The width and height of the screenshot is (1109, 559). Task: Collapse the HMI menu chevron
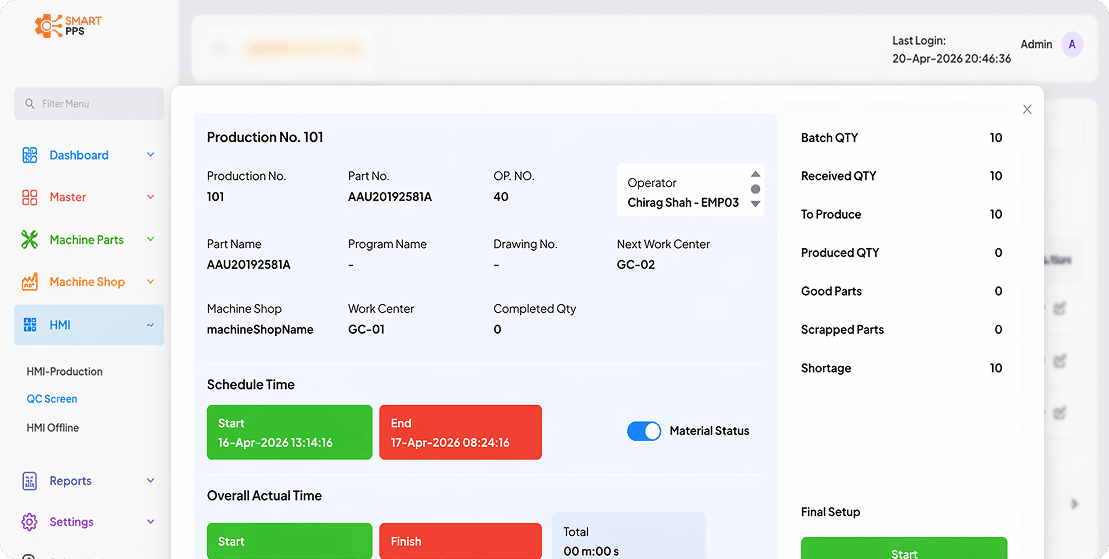tap(151, 325)
